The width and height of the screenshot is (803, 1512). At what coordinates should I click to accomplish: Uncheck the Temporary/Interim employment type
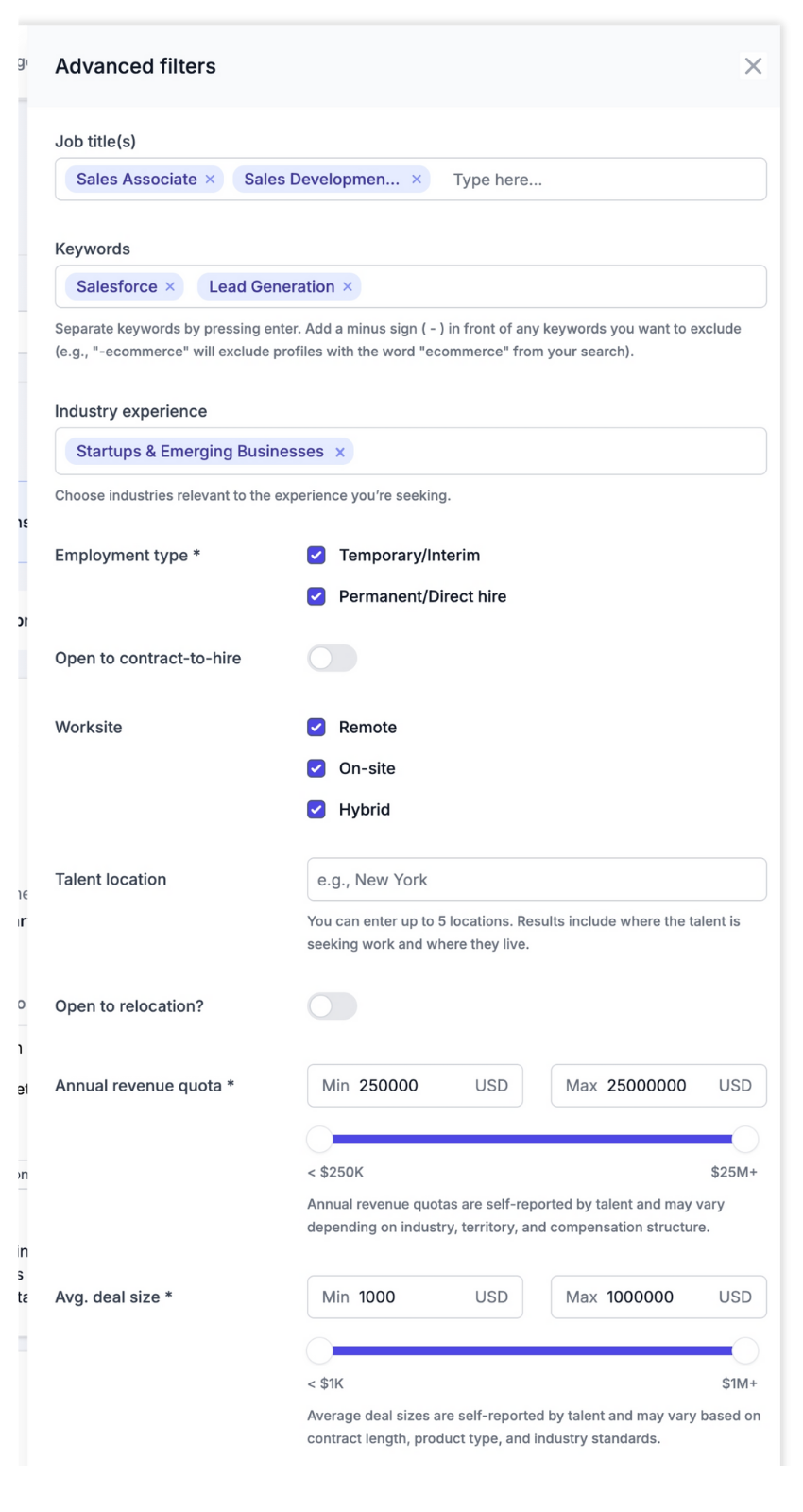tap(316, 555)
